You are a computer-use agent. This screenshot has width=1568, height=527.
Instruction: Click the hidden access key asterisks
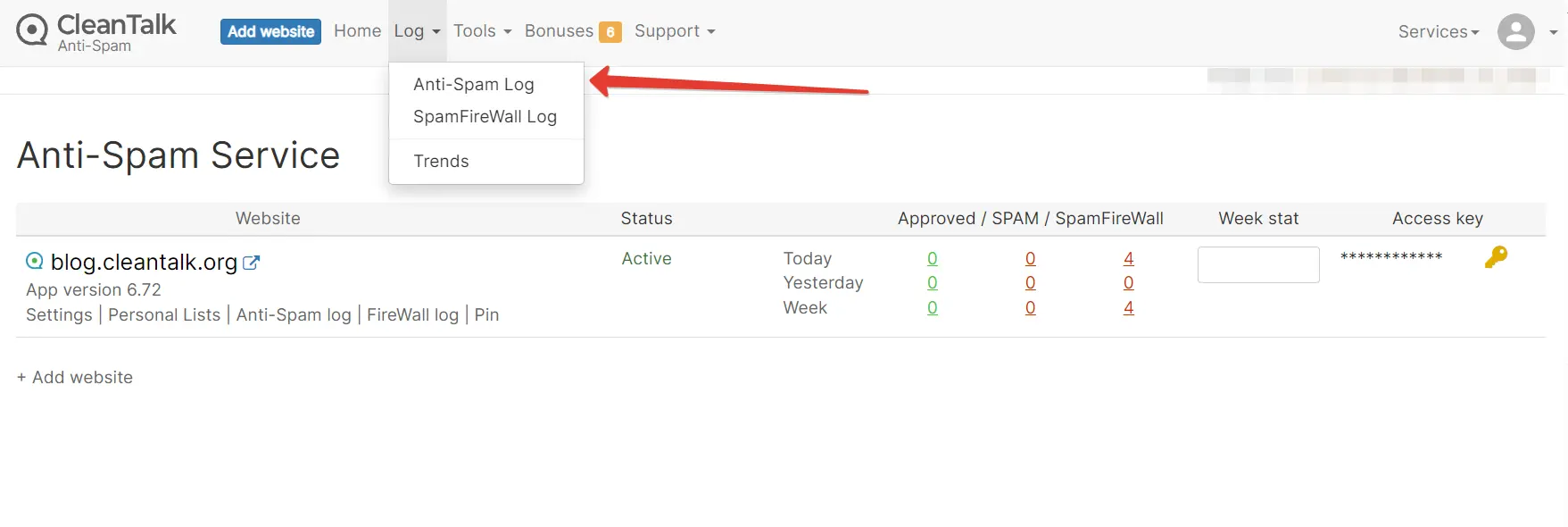click(x=1391, y=257)
